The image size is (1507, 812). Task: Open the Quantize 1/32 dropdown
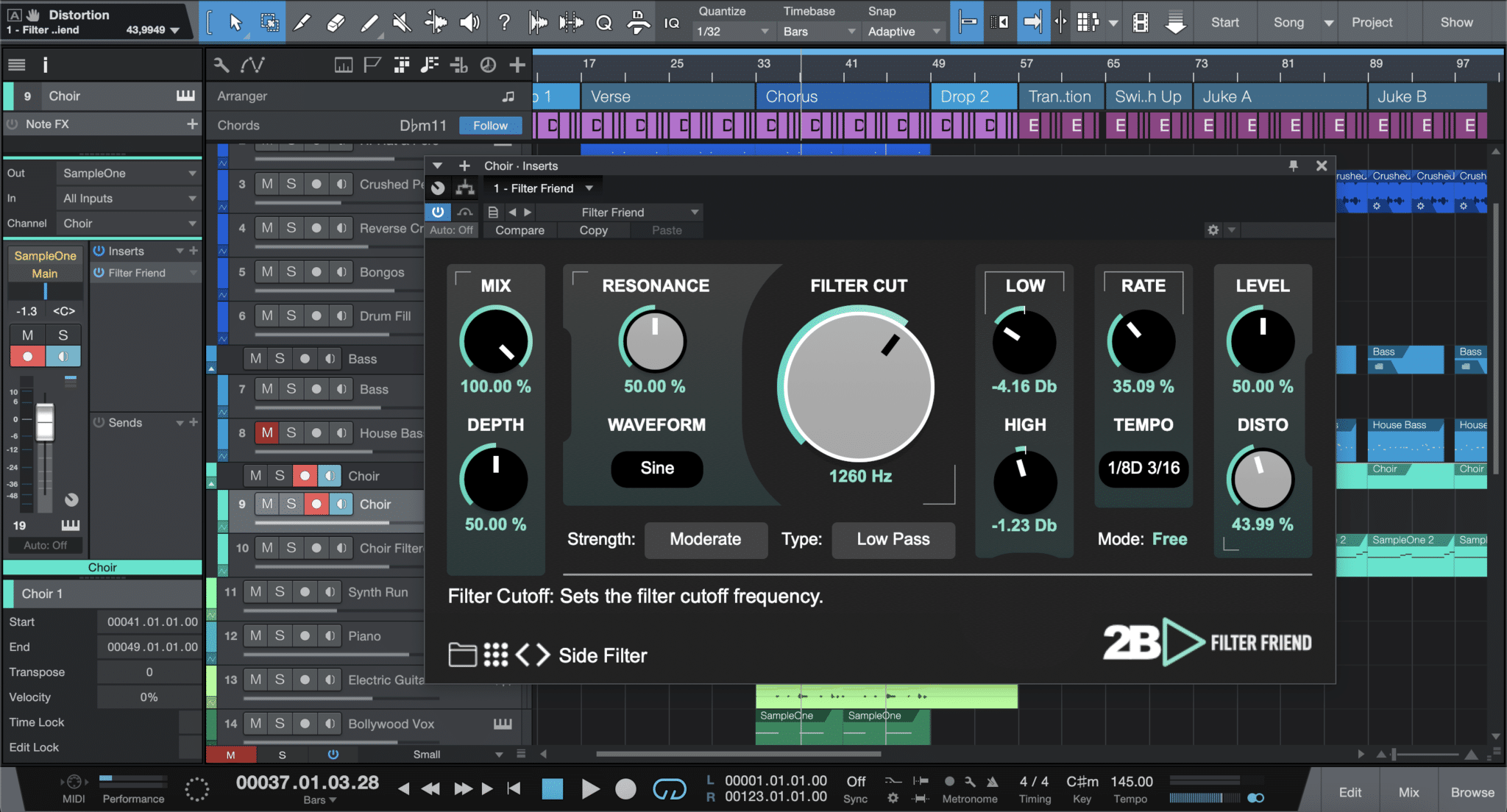tap(732, 31)
